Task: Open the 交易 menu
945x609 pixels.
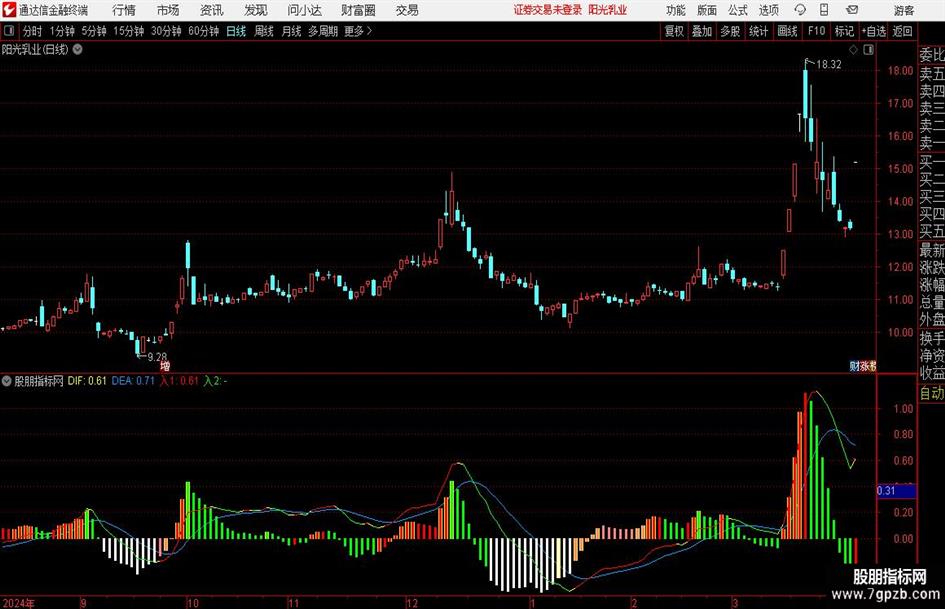Action: [x=407, y=10]
